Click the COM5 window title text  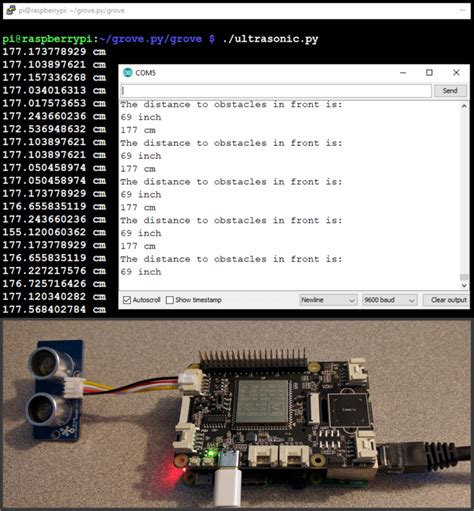pos(145,73)
